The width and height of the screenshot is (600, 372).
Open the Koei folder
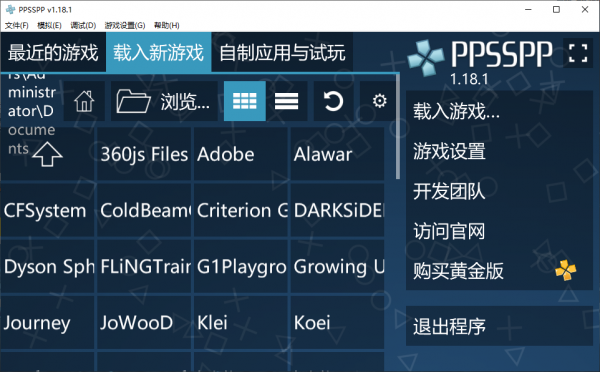pyautogui.click(x=338, y=323)
